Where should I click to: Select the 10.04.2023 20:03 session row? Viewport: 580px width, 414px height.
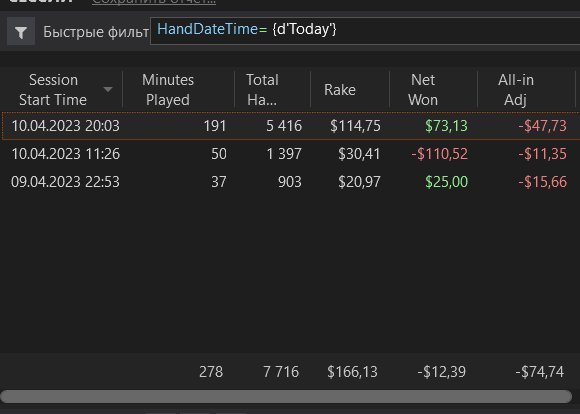291,126
